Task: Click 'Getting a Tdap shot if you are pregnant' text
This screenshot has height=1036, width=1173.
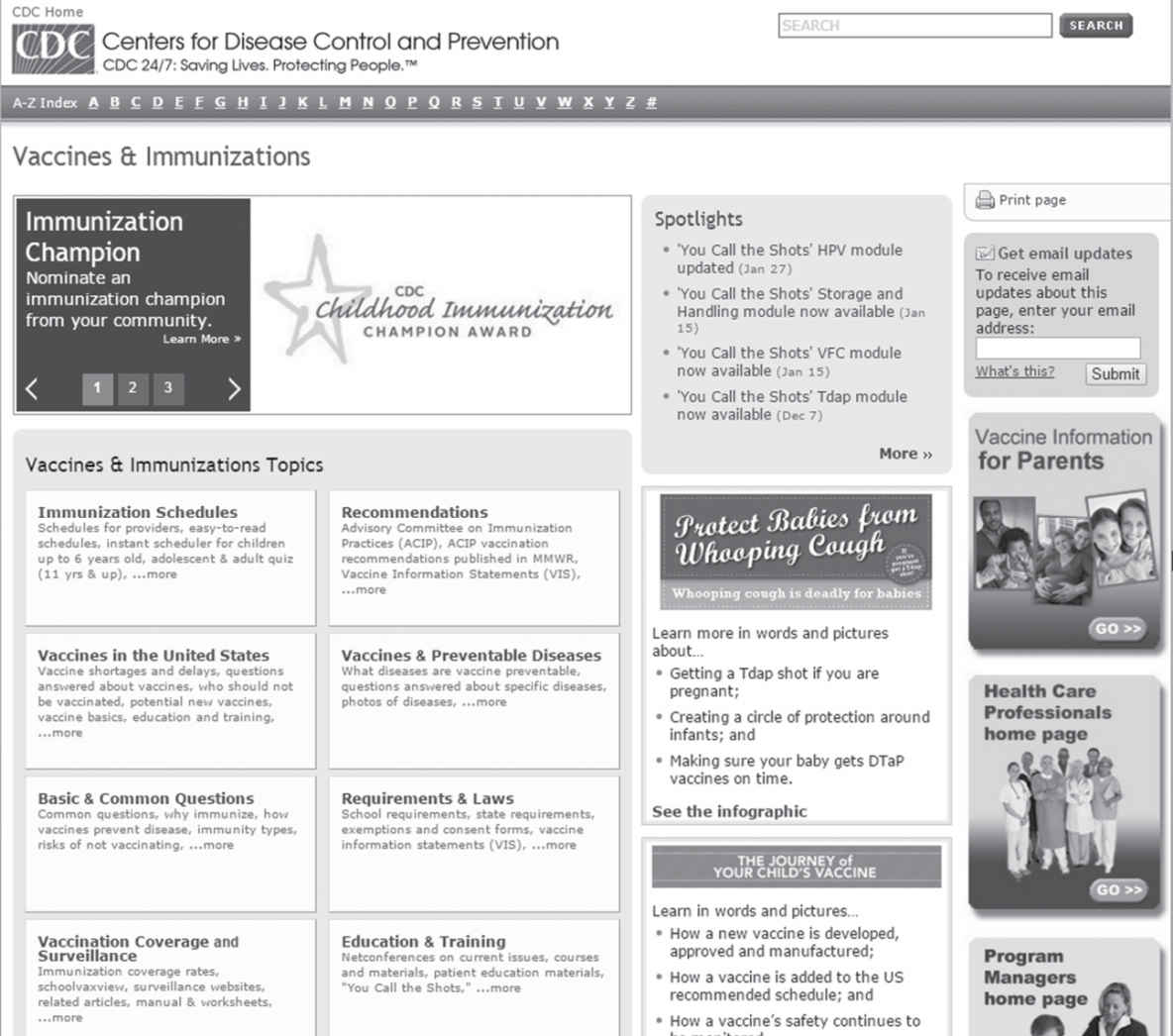Action: 775,682
